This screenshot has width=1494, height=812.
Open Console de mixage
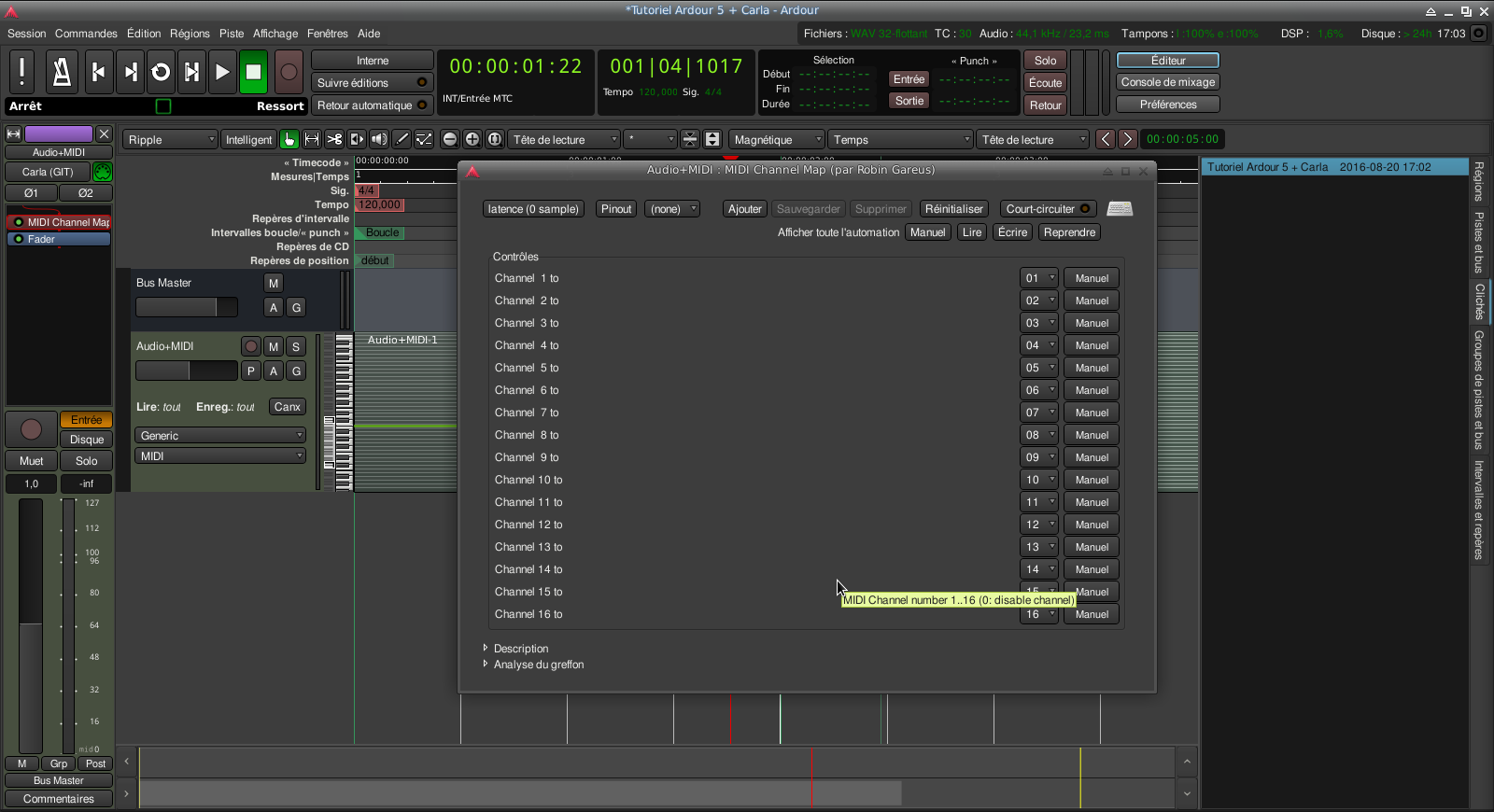(x=1167, y=82)
